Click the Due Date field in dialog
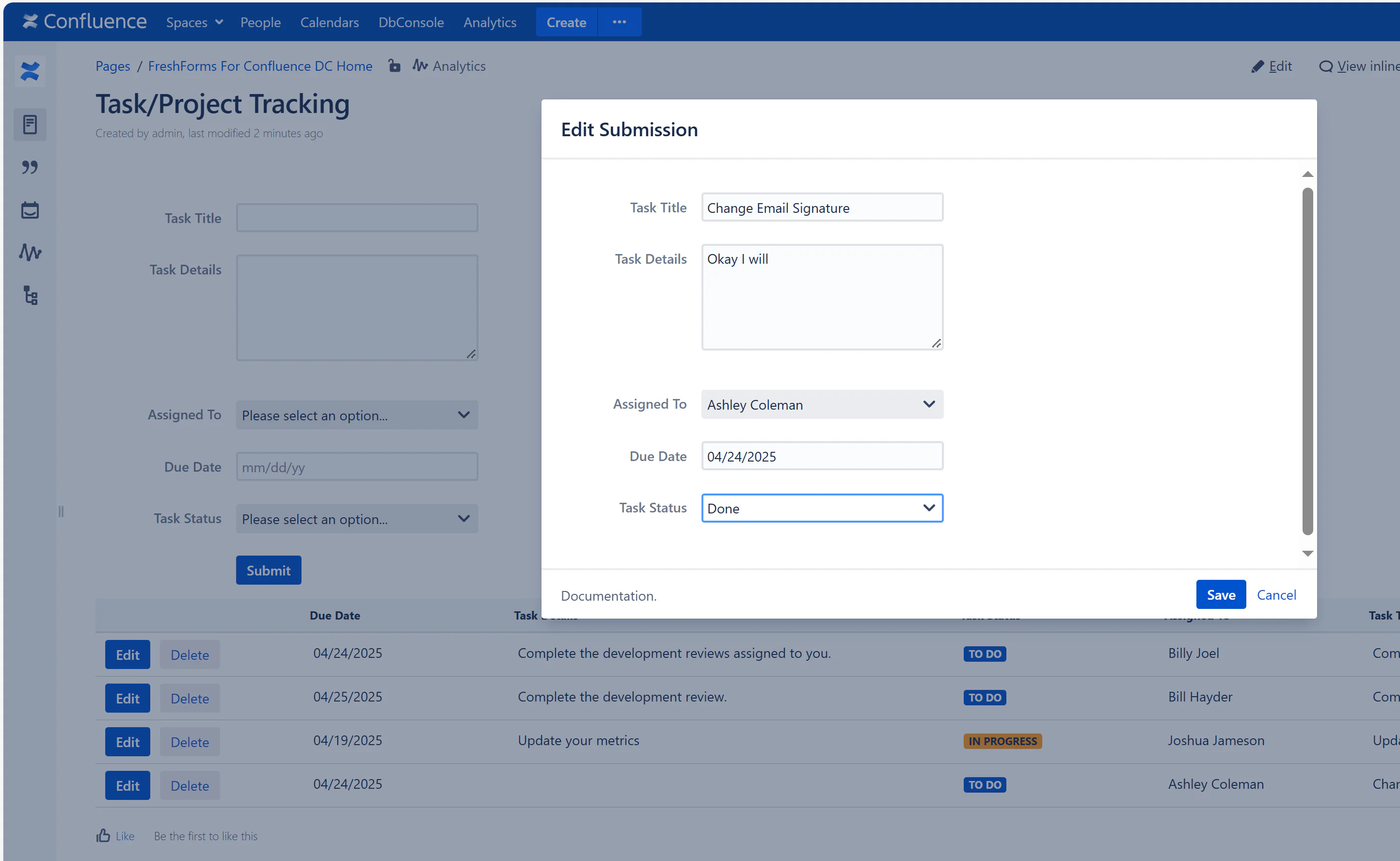Viewport: 1400px width, 861px height. point(822,456)
